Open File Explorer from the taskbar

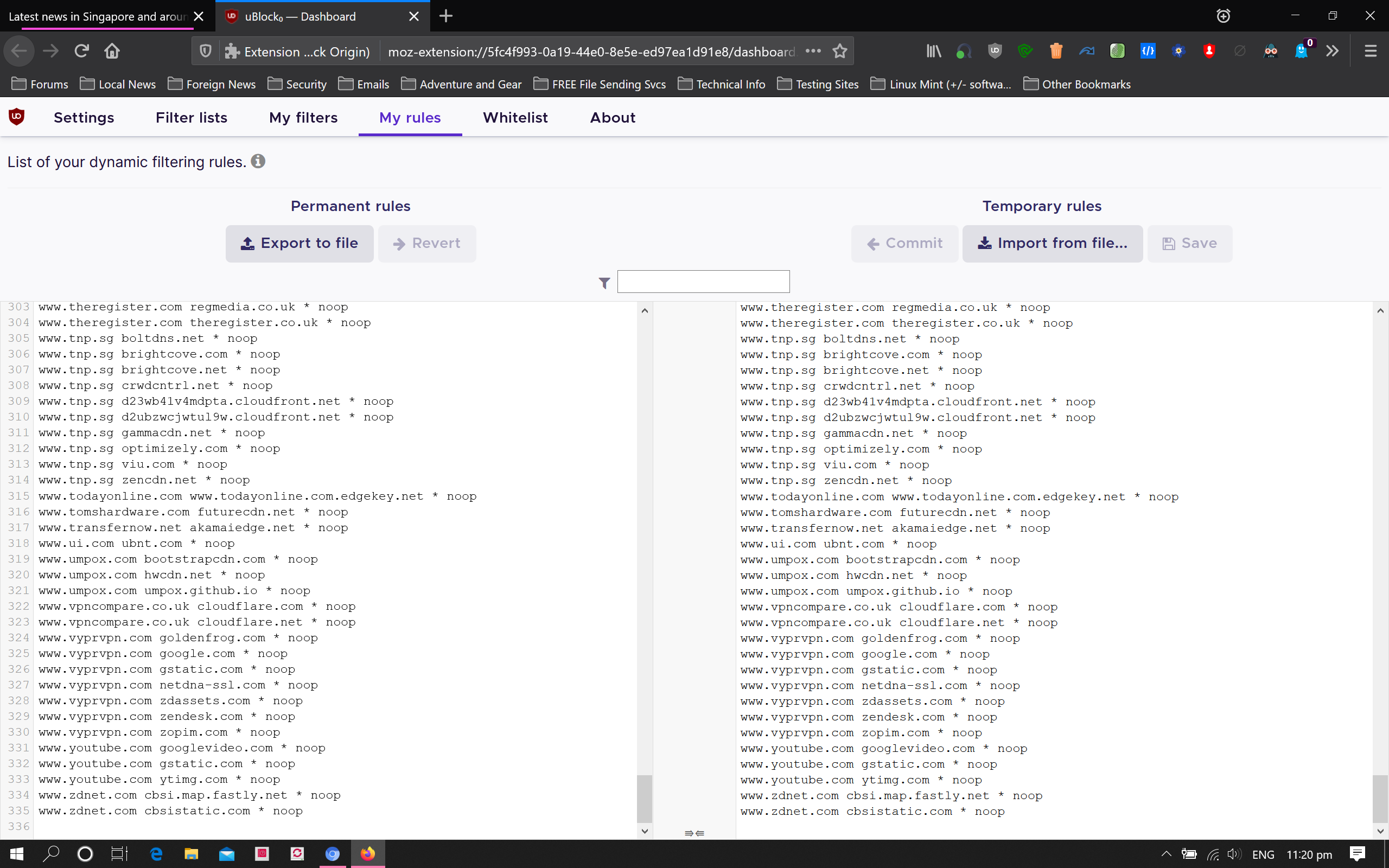191,854
